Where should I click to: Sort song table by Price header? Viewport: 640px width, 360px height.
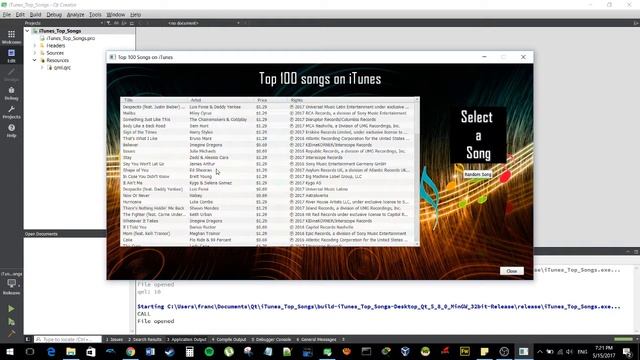click(x=271, y=100)
